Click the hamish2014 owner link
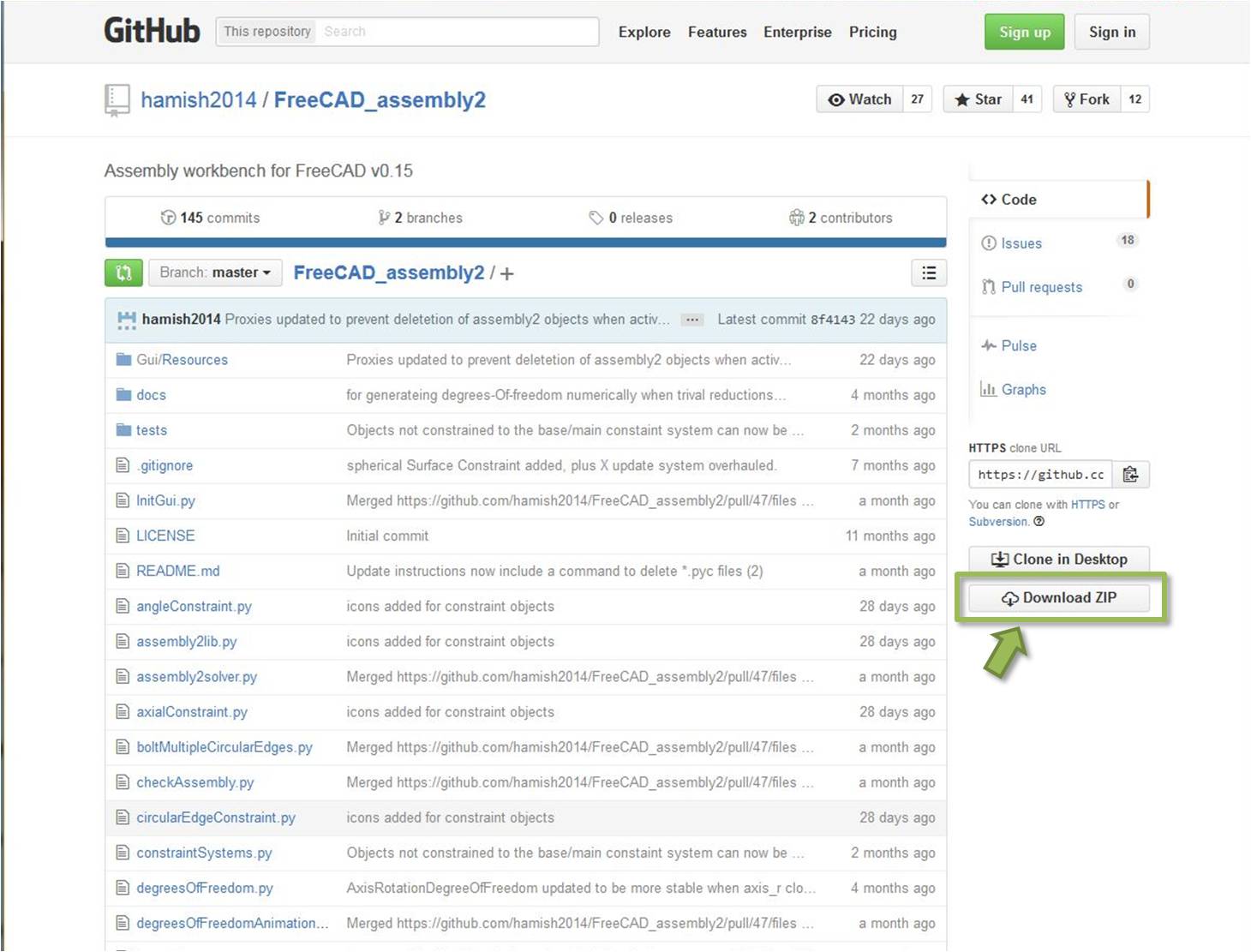Viewport: 1251px width, 952px height. coord(199,100)
